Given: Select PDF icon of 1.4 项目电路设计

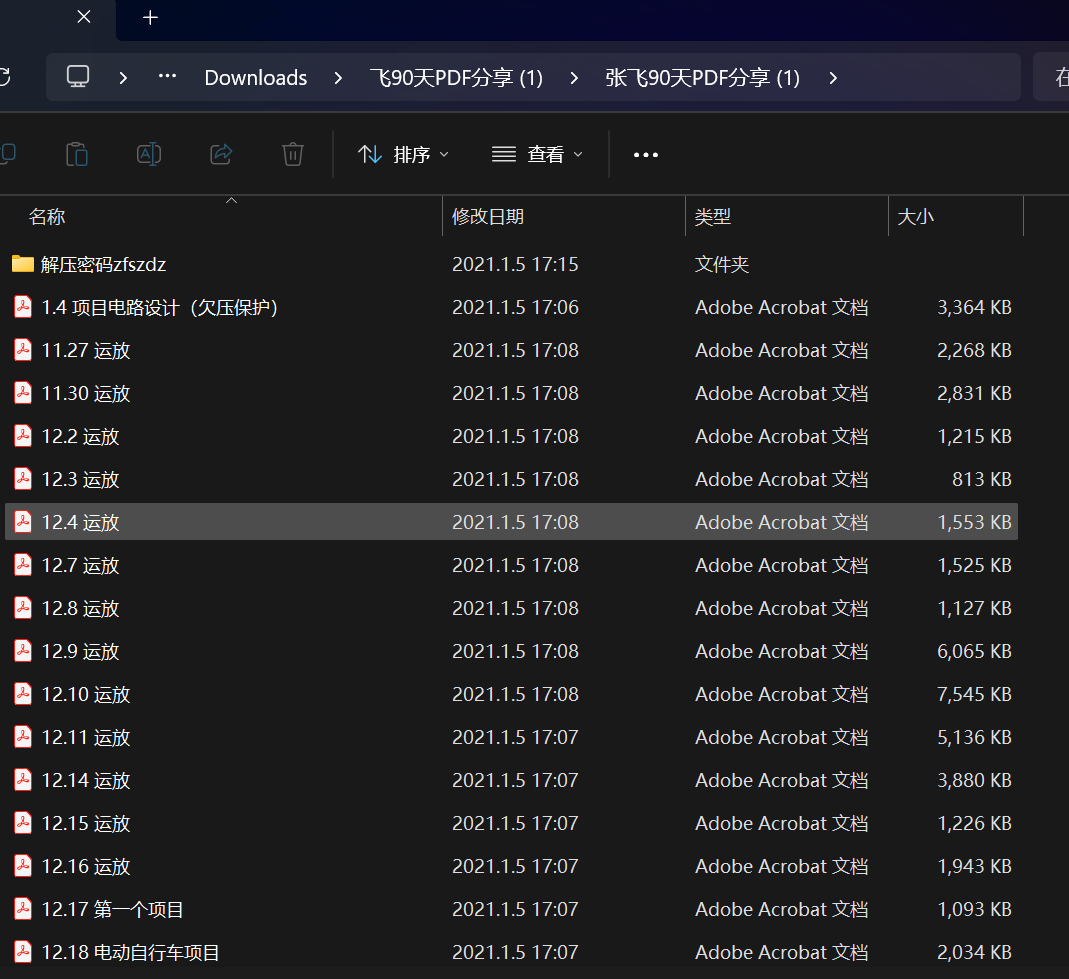Looking at the screenshot, I should 23,307.
